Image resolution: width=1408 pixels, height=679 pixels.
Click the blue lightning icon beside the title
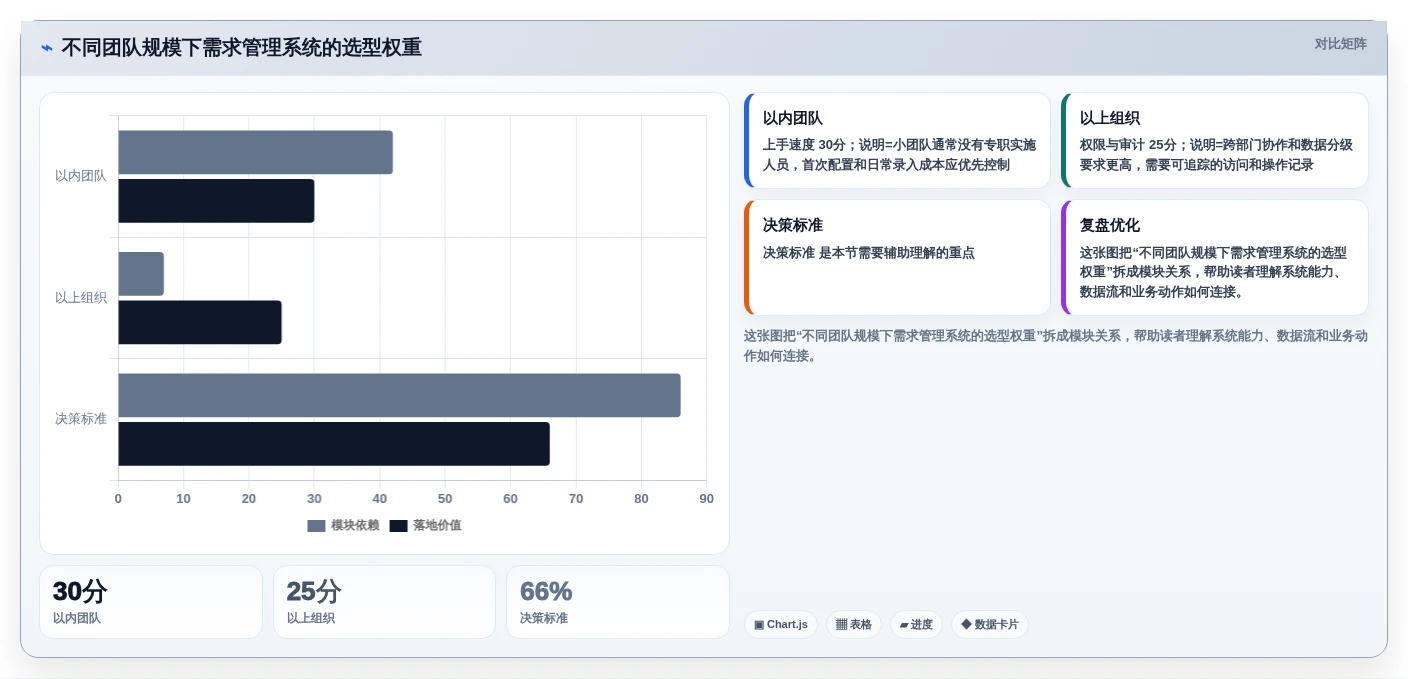point(47,48)
